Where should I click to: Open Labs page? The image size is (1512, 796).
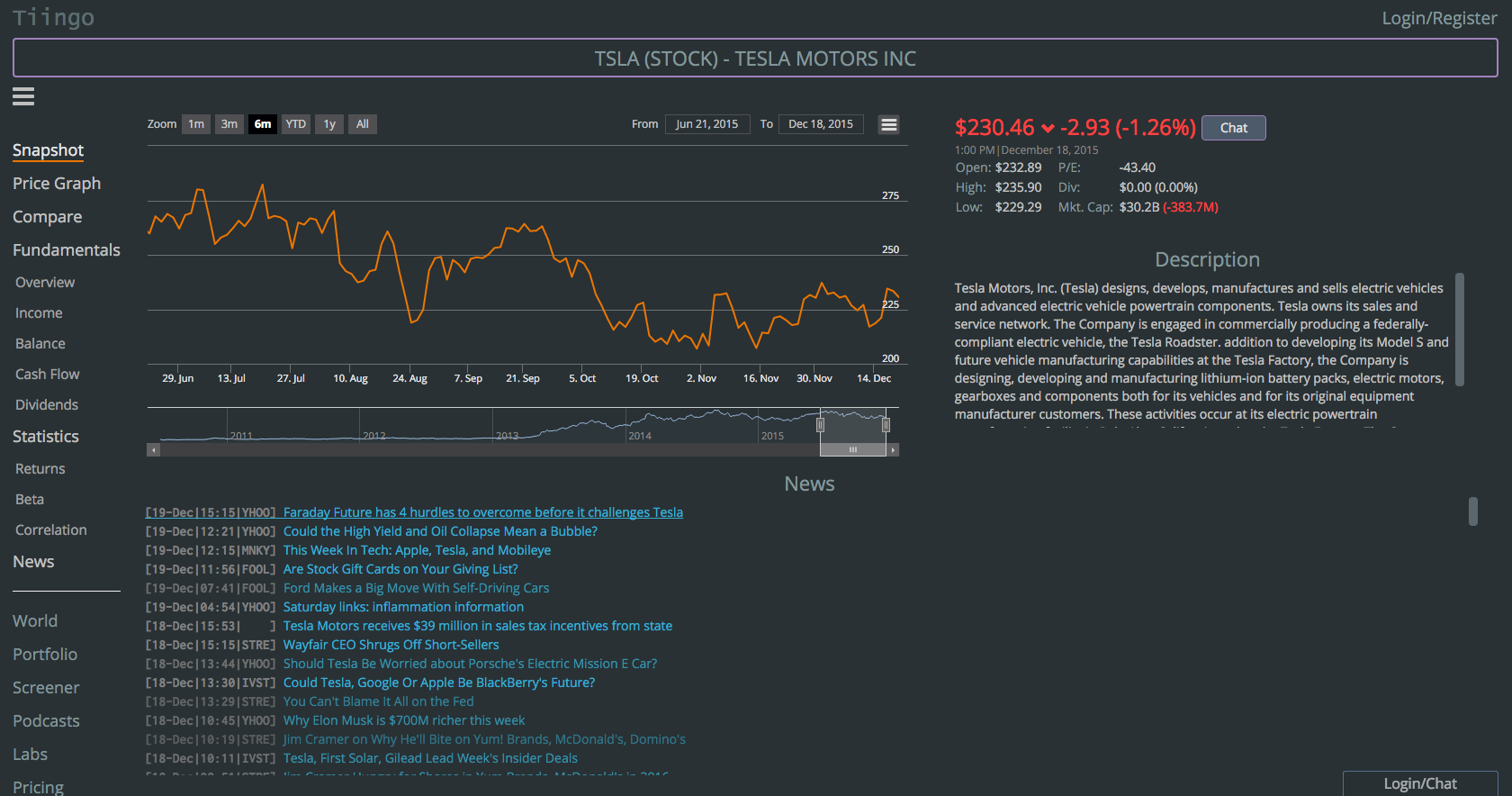click(30, 755)
